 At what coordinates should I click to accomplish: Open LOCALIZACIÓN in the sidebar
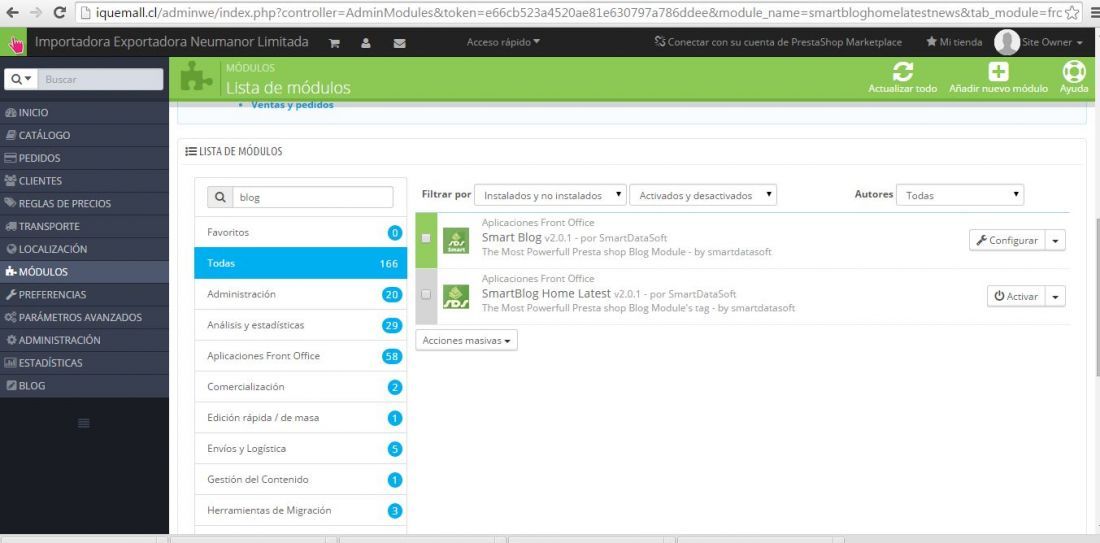(84, 249)
